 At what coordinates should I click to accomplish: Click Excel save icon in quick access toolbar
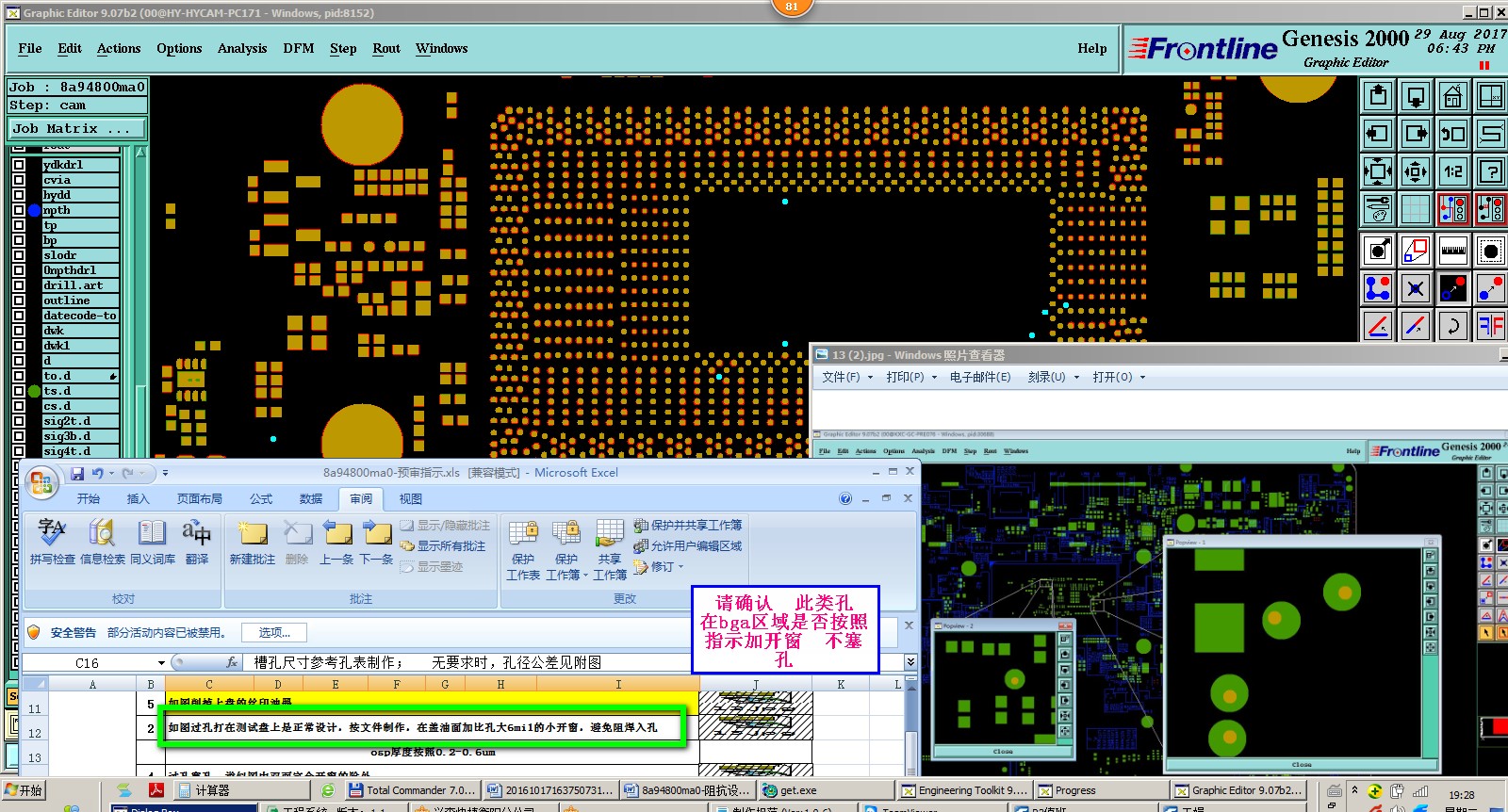pyautogui.click(x=77, y=473)
